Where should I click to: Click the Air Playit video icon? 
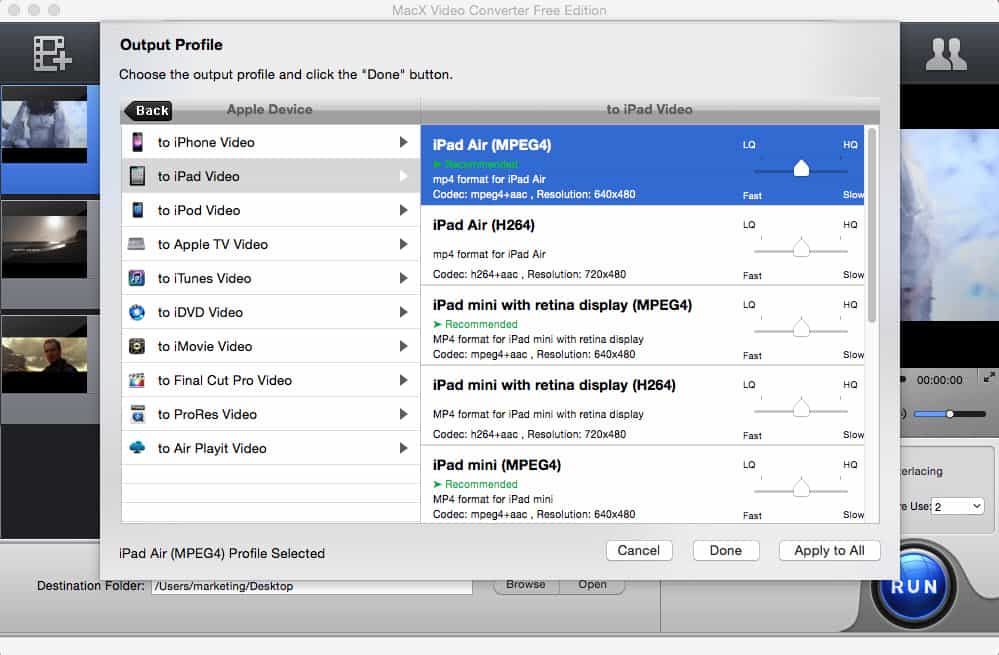coord(137,448)
